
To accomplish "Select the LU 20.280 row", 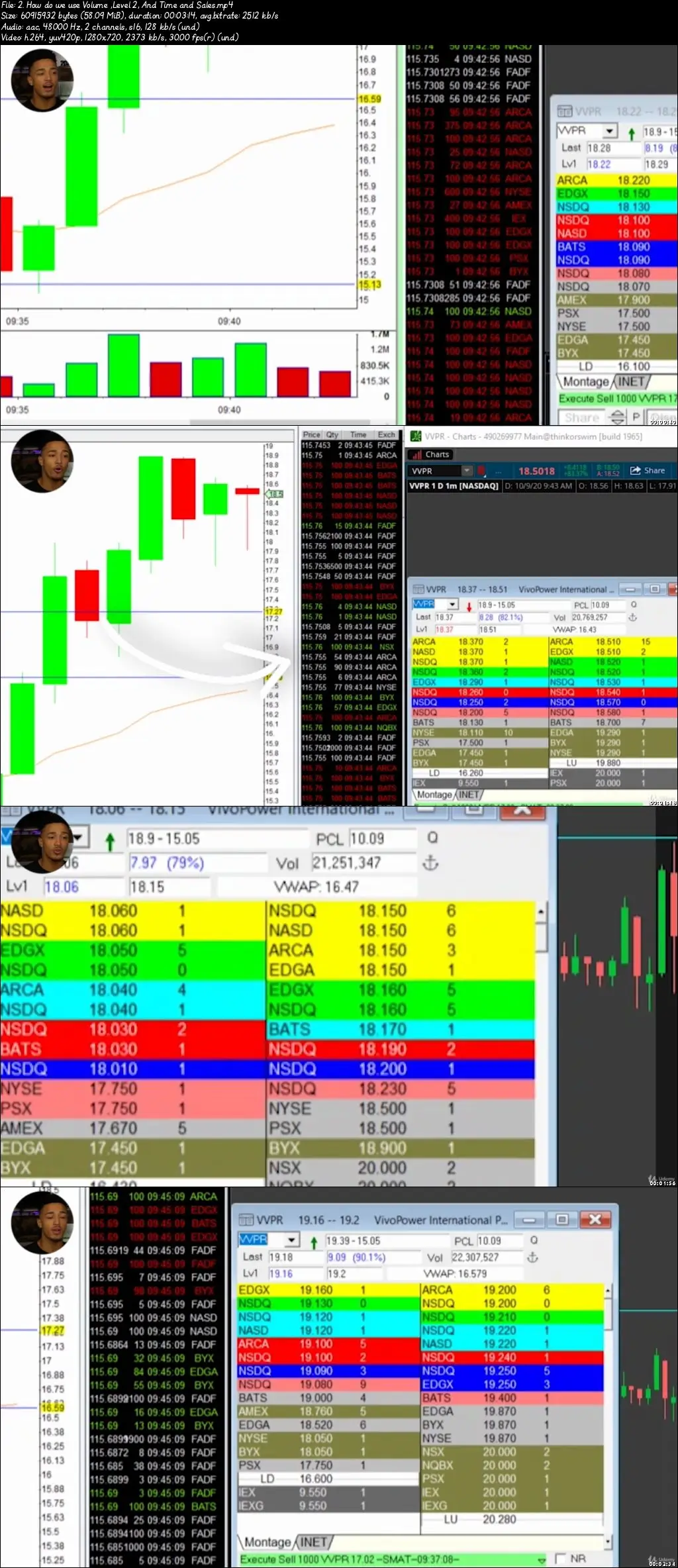I will click(512, 1519).
